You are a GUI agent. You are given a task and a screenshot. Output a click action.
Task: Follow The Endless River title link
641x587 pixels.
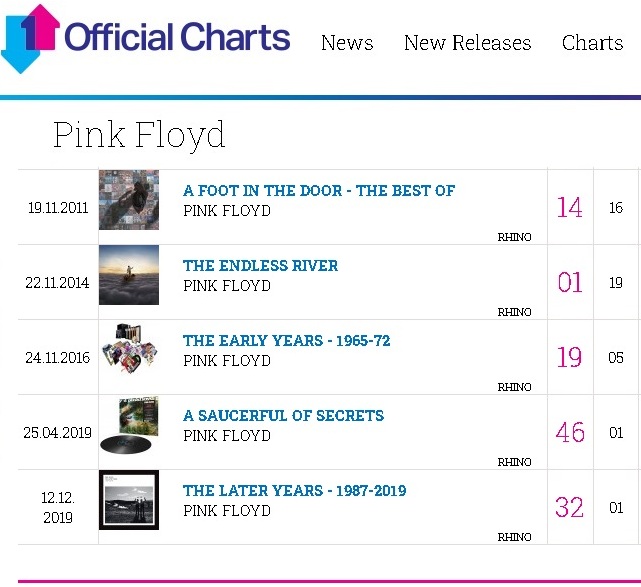pos(260,265)
